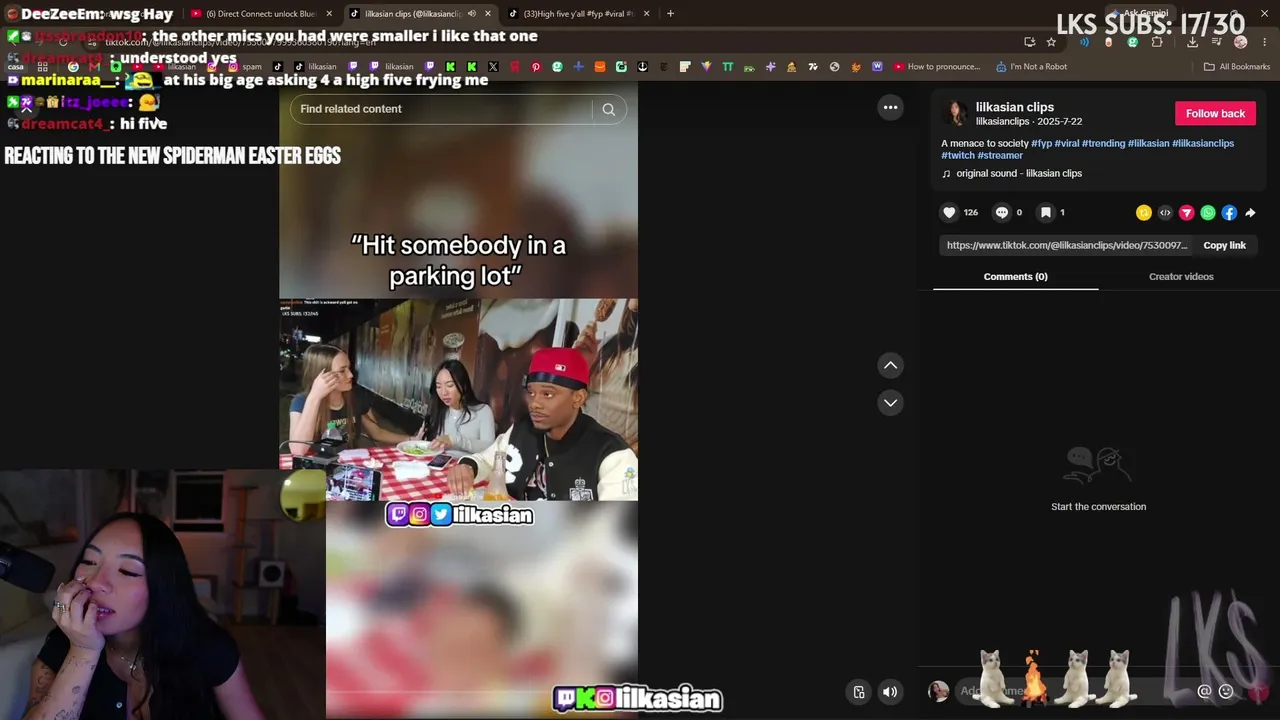The width and height of the screenshot is (1280, 720).
Task: Open the Pinterest bookmark in bookmarks bar
Action: tap(536, 67)
